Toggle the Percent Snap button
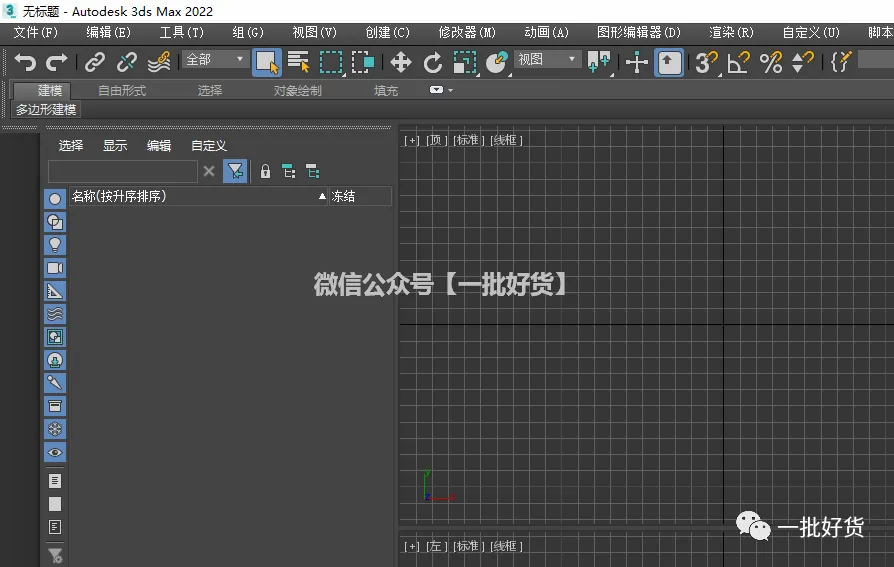894x567 pixels. click(770, 62)
